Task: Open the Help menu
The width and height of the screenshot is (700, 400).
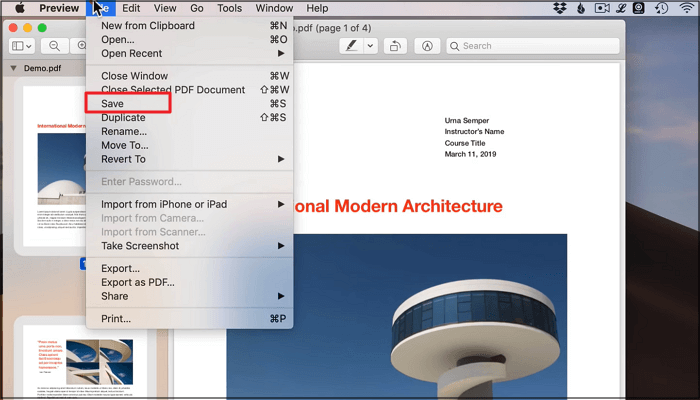Action: click(x=317, y=8)
